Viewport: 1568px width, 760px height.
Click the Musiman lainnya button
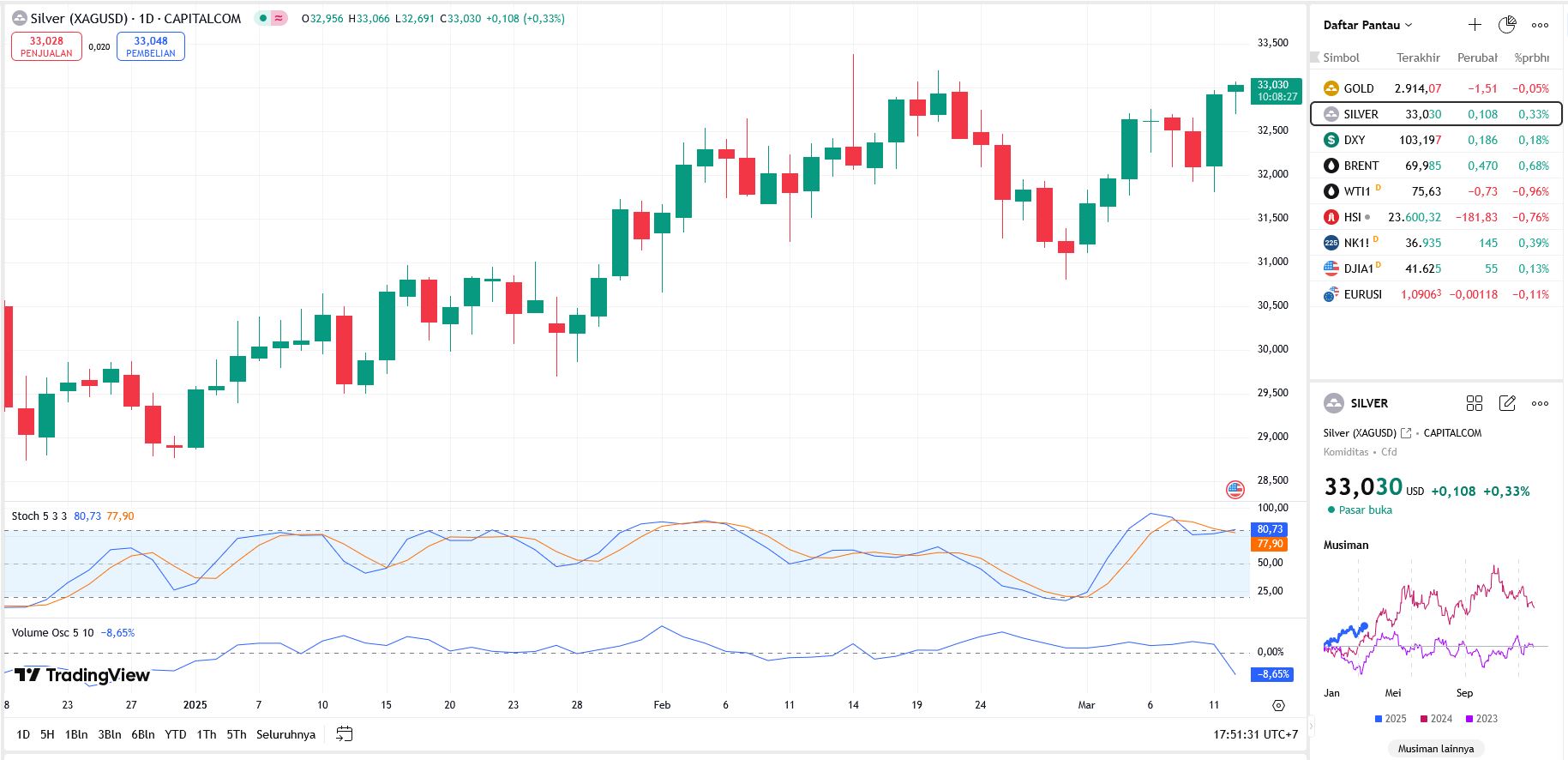(1436, 749)
